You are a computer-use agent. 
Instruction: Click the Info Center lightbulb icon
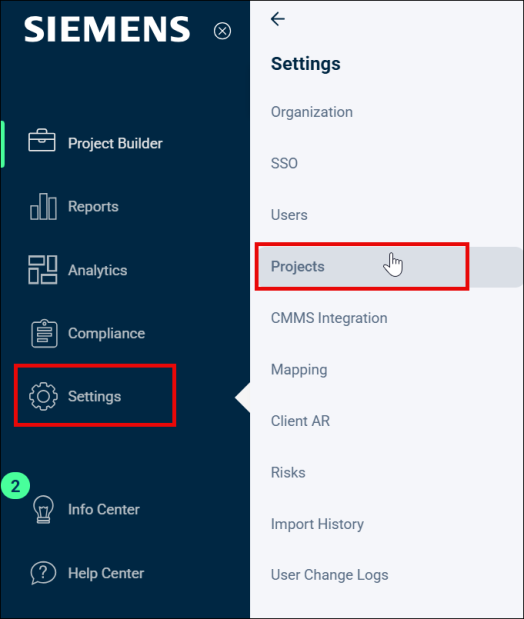43,509
